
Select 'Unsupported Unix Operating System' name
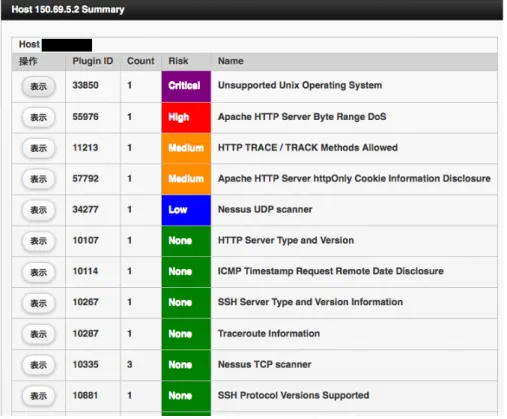click(x=300, y=85)
